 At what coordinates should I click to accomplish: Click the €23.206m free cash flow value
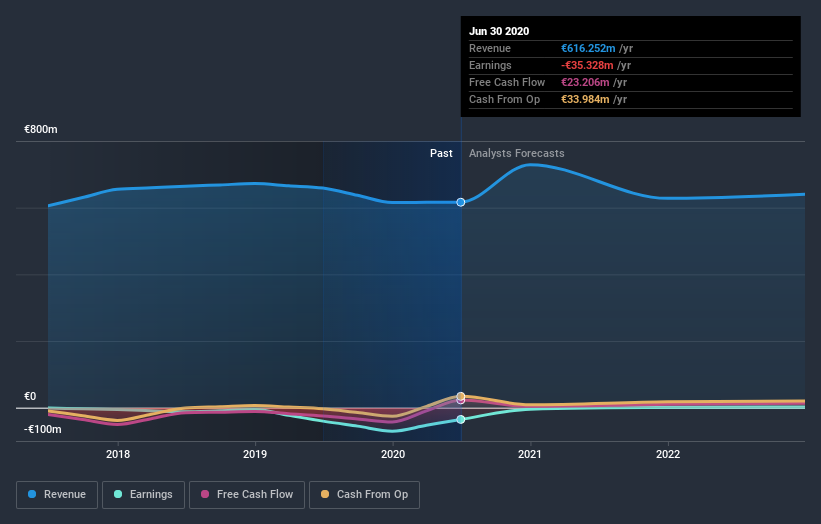coord(585,82)
